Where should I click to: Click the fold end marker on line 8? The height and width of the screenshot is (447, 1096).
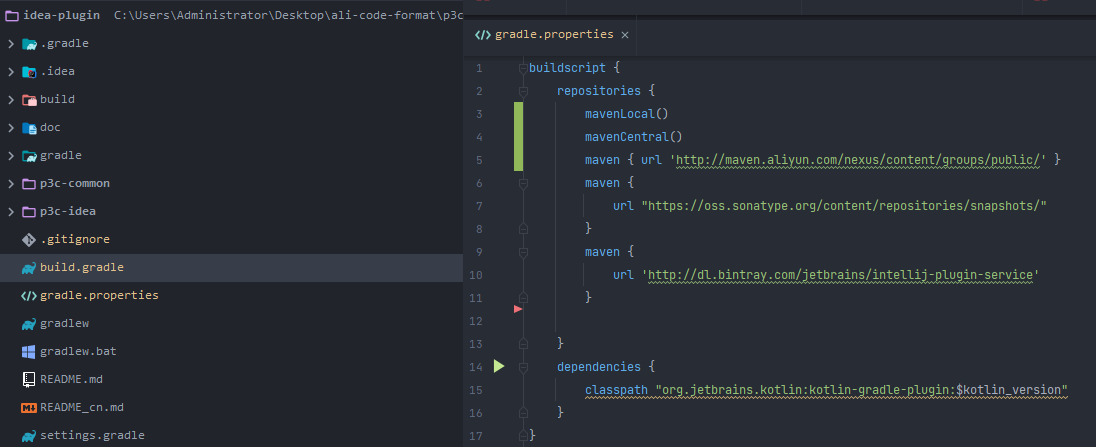click(523, 228)
